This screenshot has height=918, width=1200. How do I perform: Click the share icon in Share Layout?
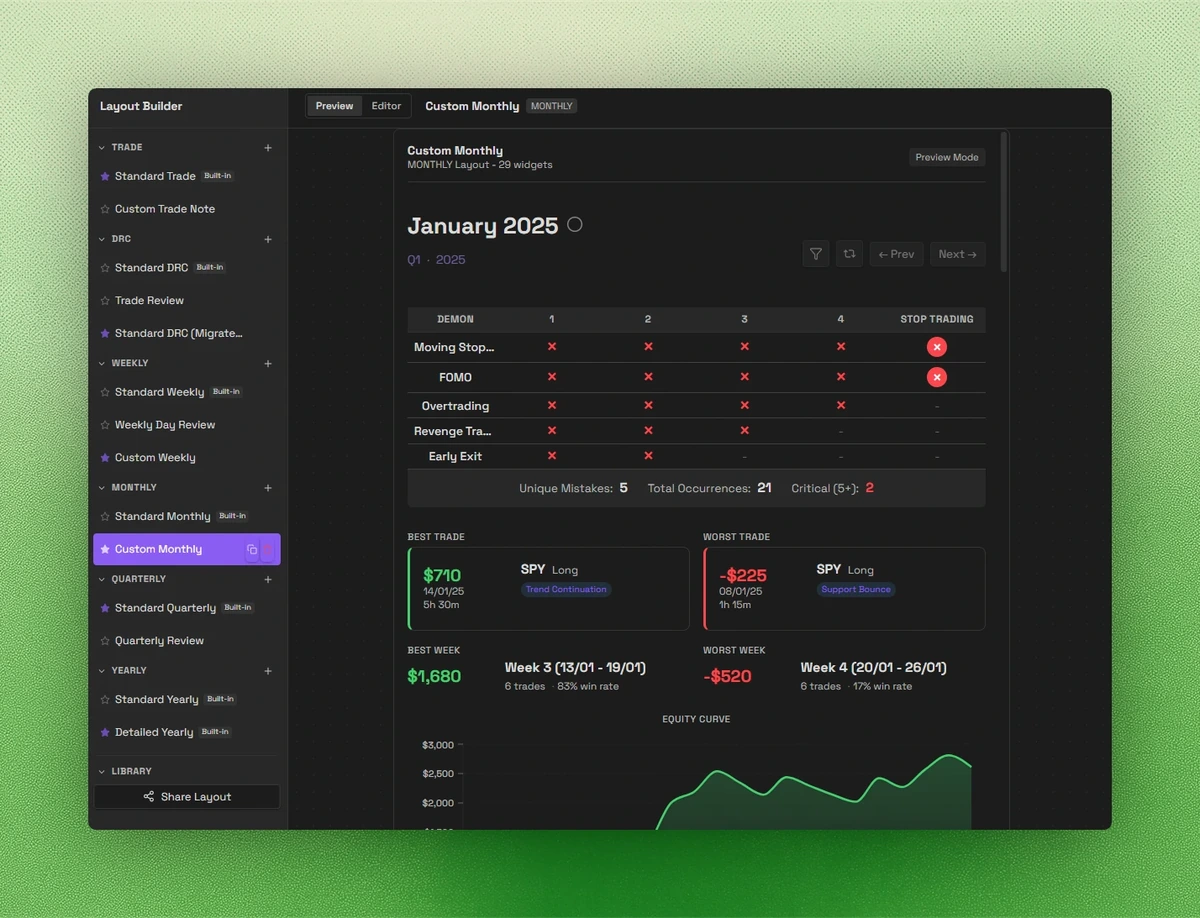149,797
